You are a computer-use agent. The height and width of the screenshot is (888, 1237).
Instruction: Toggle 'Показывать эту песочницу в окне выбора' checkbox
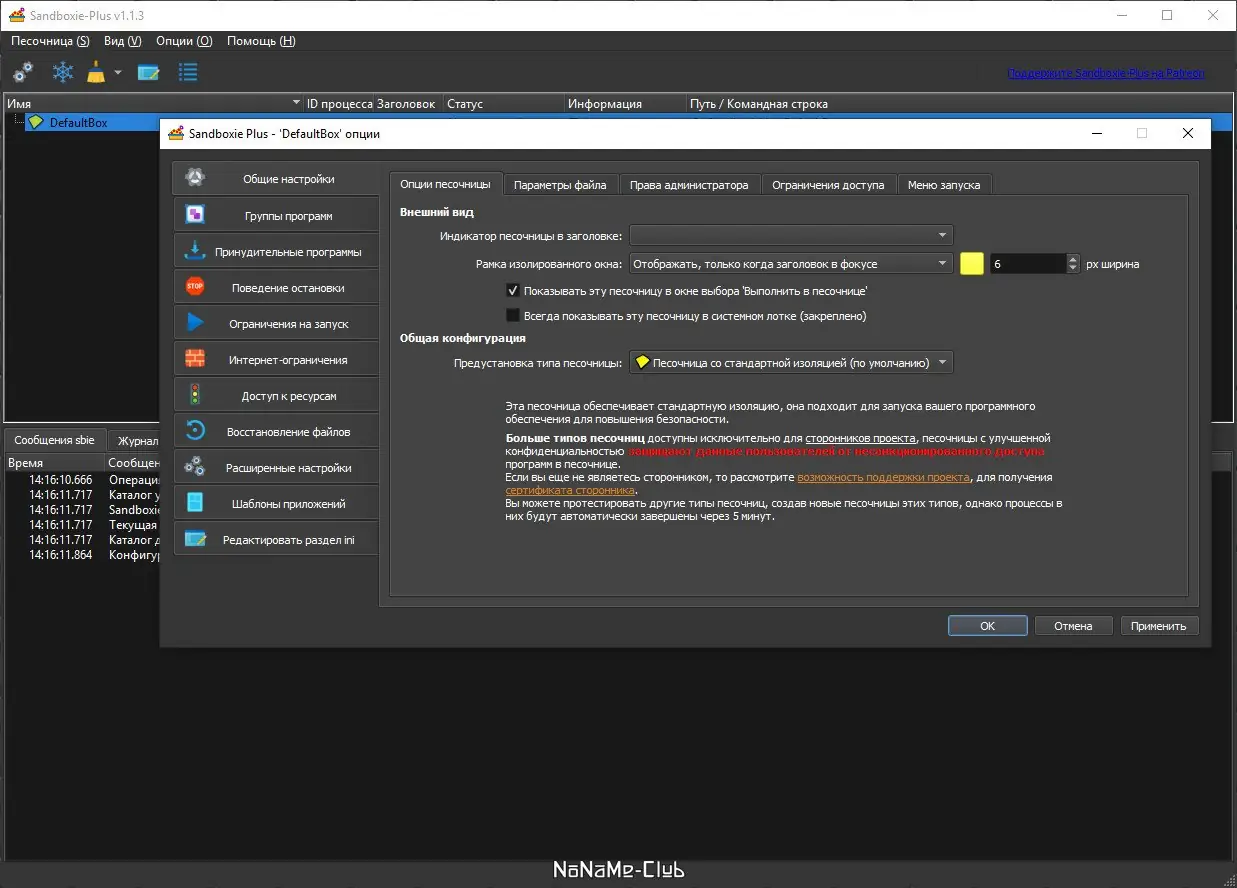click(513, 291)
